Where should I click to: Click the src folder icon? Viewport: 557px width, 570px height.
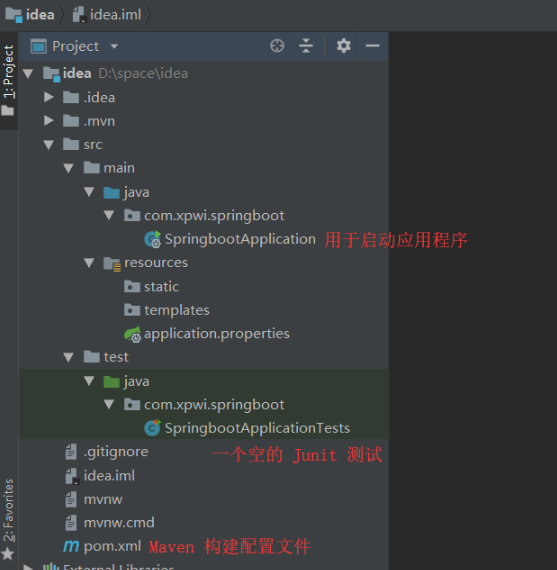[x=71, y=144]
